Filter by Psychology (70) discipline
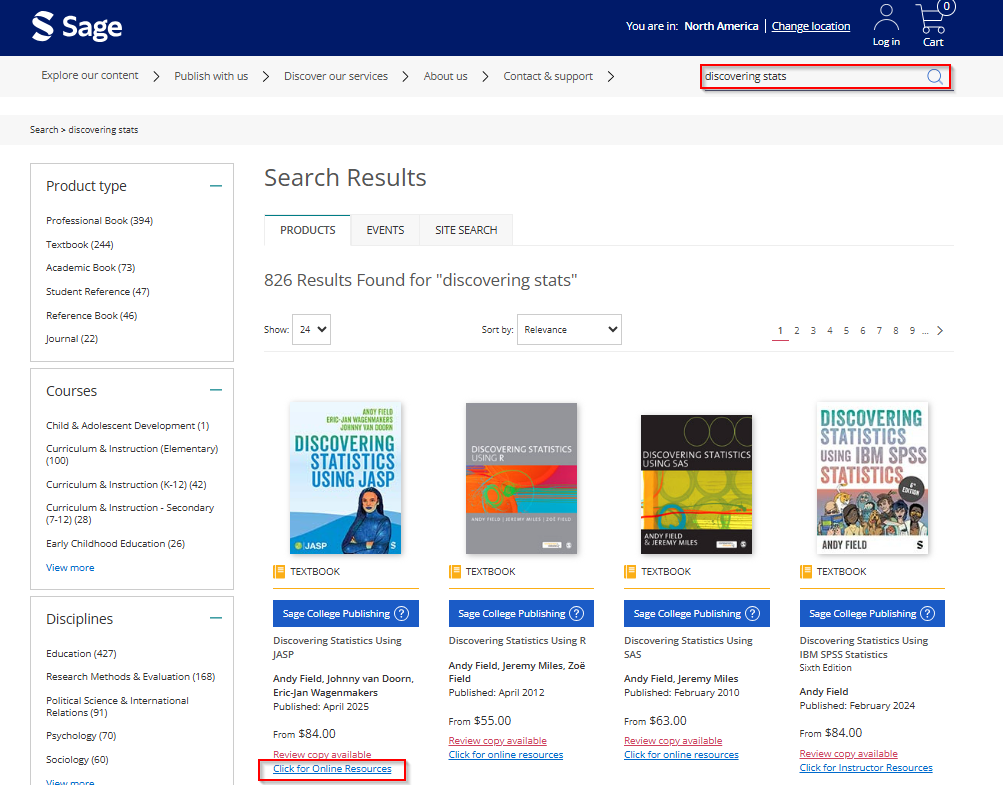The image size is (1003, 785). coord(81,736)
